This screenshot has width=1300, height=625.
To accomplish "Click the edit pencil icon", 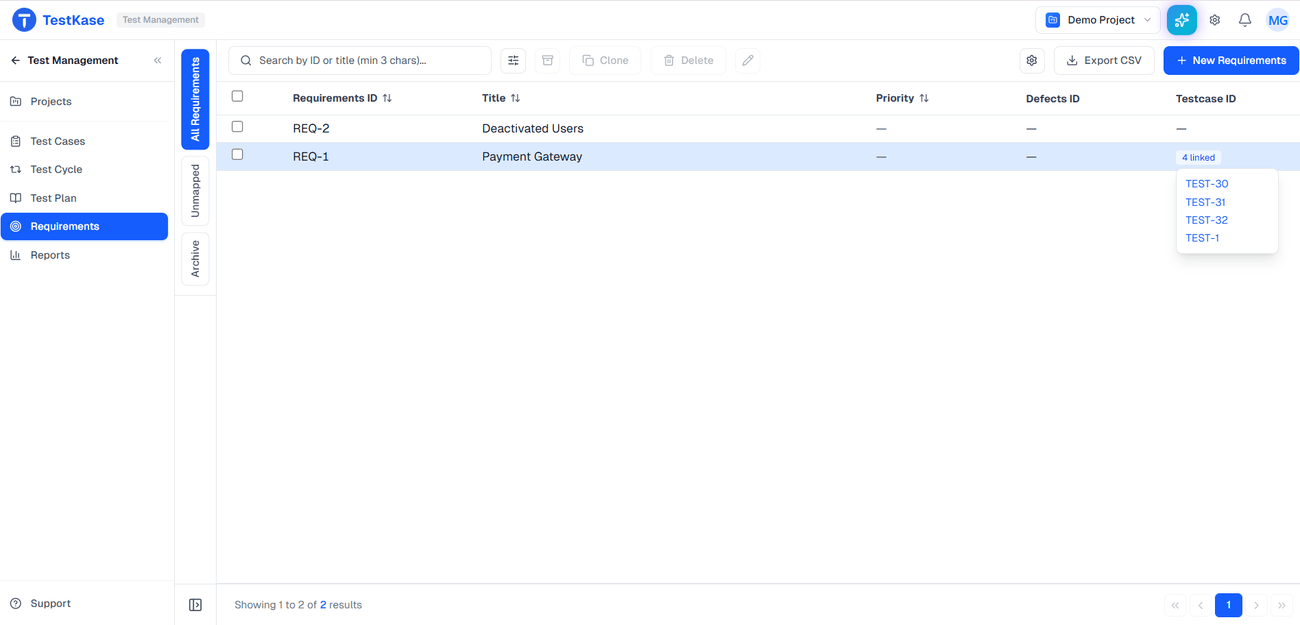I will (x=747, y=61).
